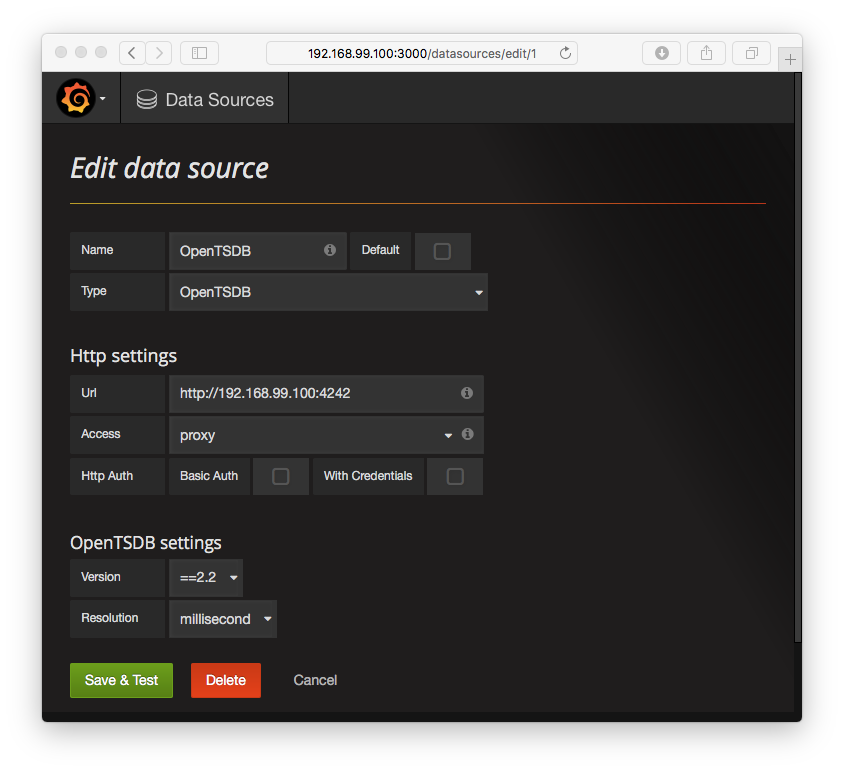
Task: Click the "Access" label
Action: [101, 434]
